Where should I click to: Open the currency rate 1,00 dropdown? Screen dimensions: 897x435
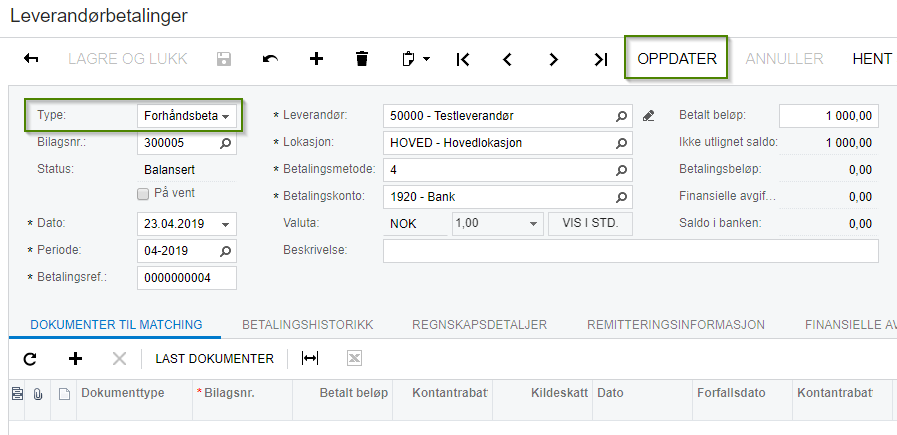[x=534, y=224]
